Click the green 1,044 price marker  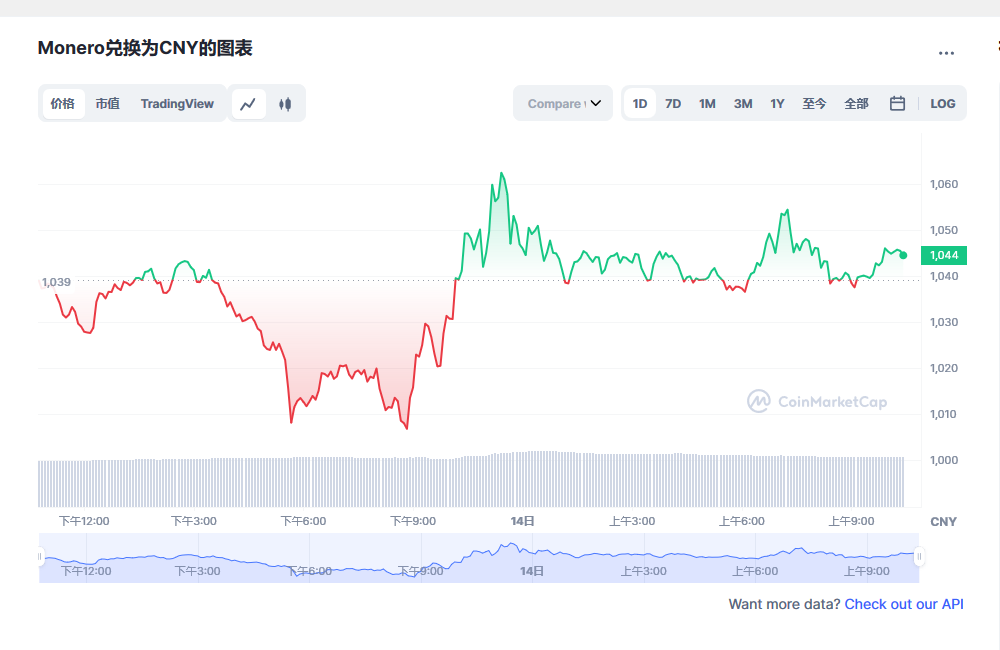(x=943, y=255)
